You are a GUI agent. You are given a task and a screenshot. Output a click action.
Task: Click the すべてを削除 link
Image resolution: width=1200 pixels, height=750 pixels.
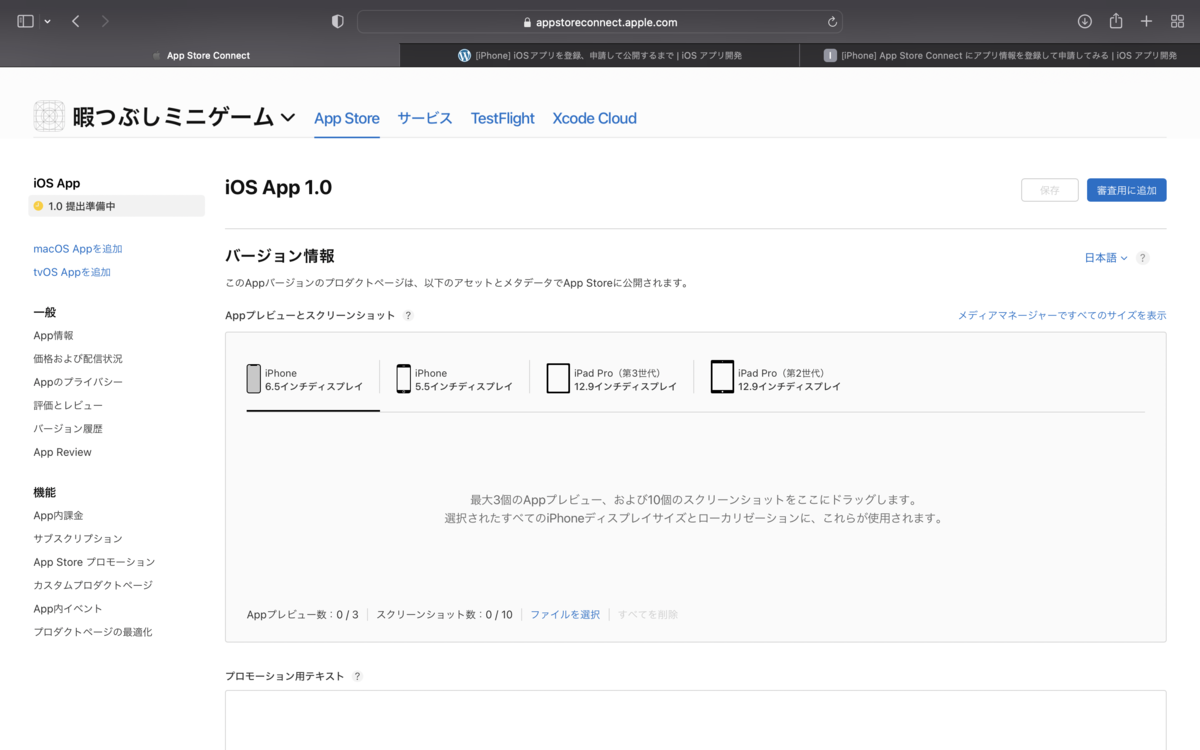648,615
